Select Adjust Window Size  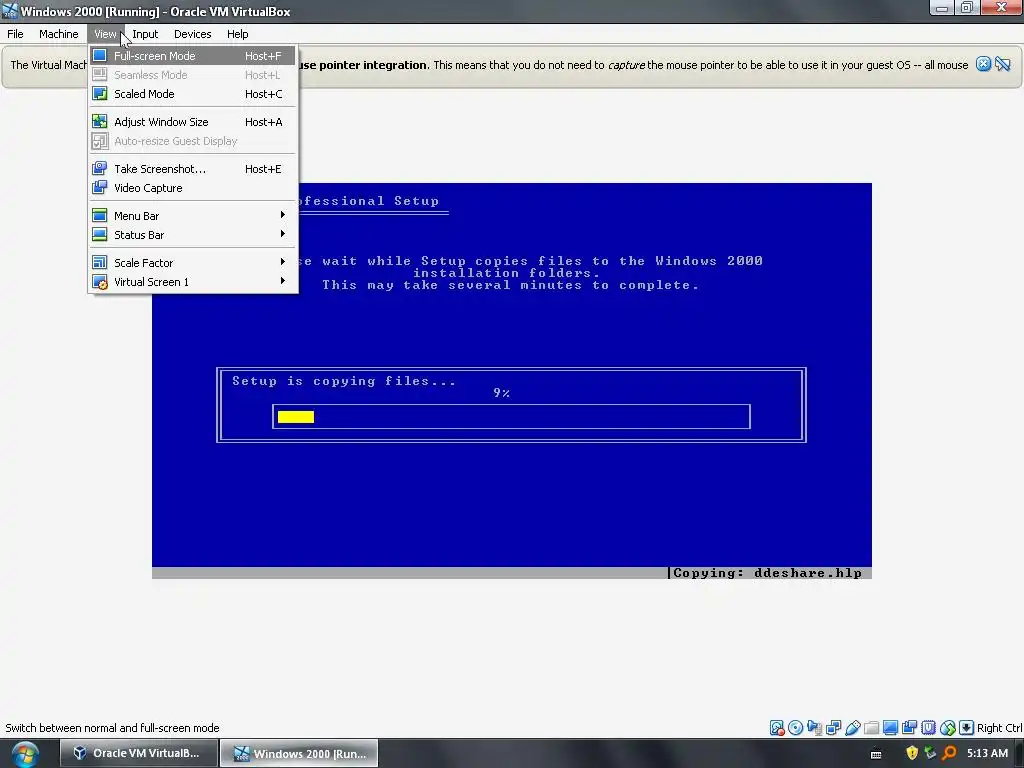(x=193, y=122)
